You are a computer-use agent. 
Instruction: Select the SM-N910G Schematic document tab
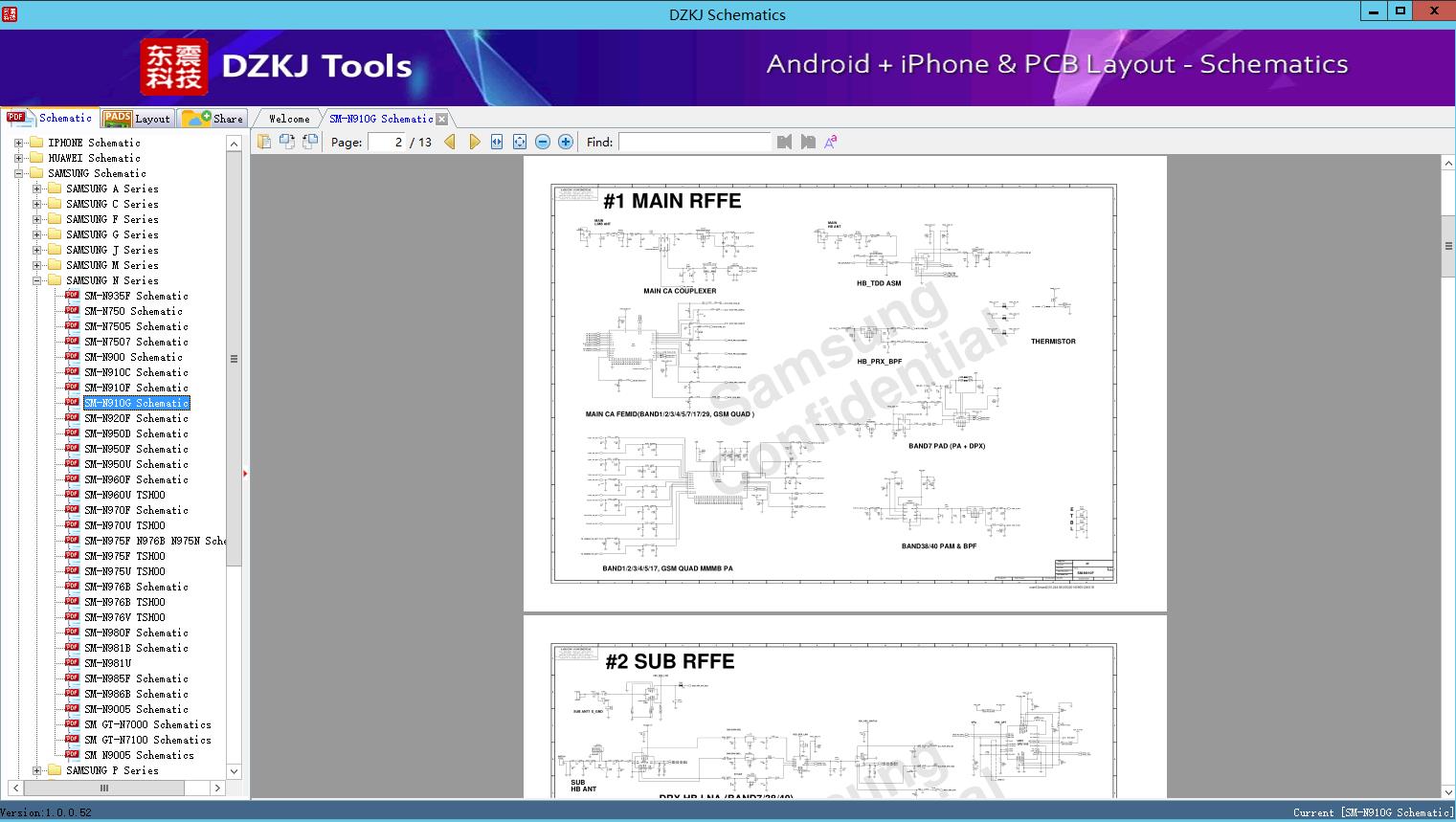[x=381, y=119]
